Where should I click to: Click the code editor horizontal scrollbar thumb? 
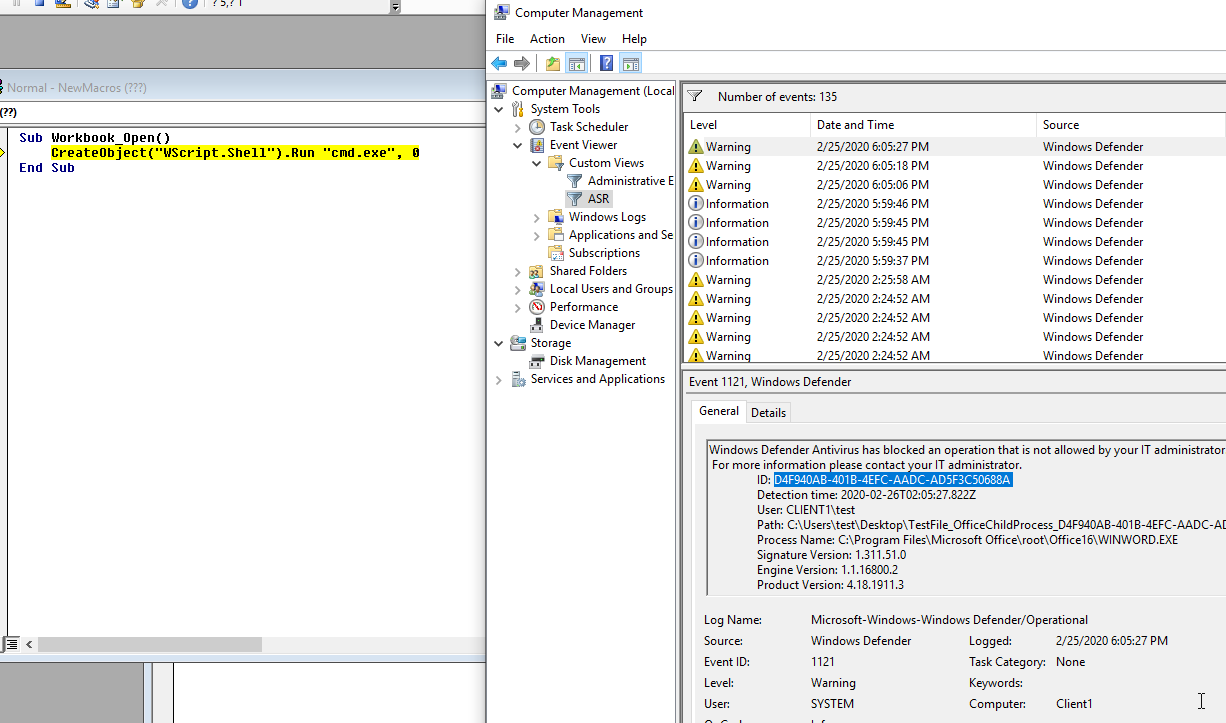[x=150, y=645]
